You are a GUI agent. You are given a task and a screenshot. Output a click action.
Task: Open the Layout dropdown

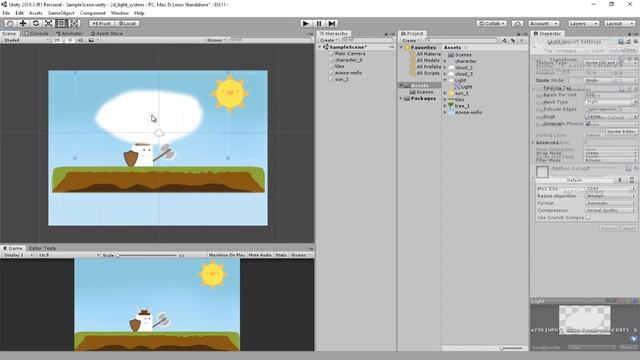(619, 24)
